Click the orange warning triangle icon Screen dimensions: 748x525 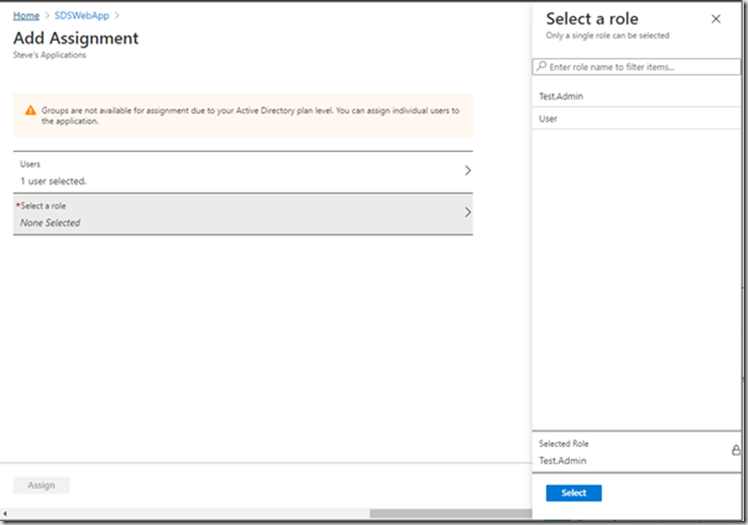pos(31,111)
